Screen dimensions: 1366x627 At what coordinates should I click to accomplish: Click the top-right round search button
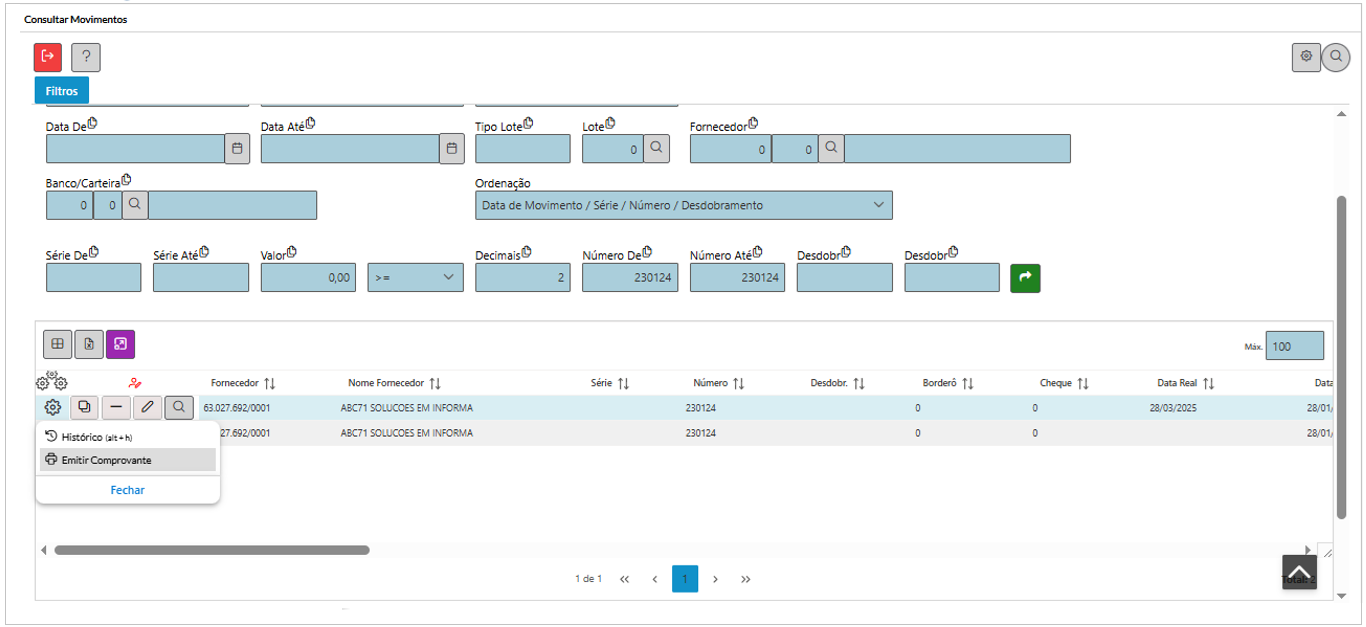click(1335, 57)
